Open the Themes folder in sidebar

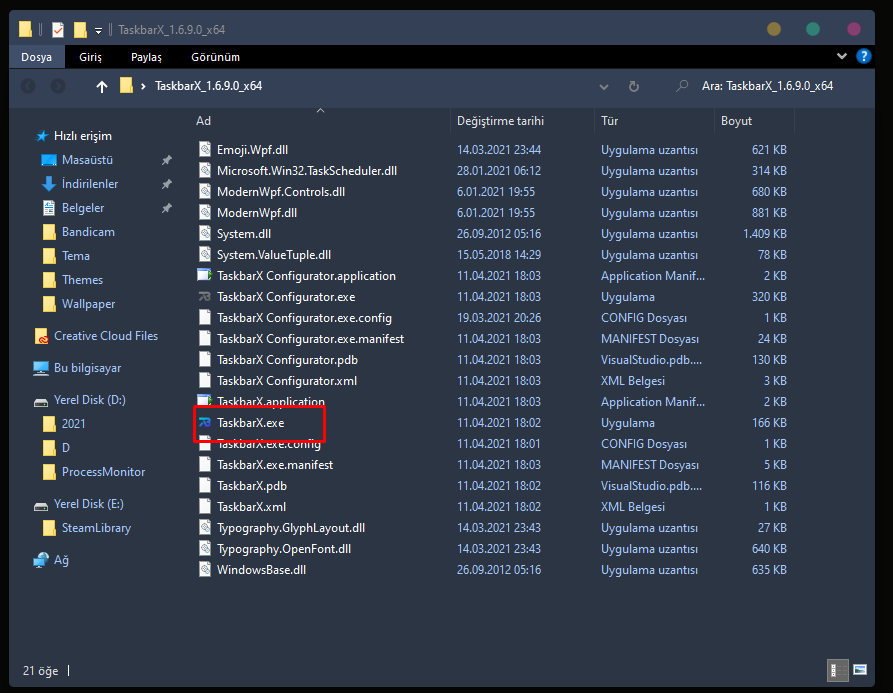(x=83, y=280)
